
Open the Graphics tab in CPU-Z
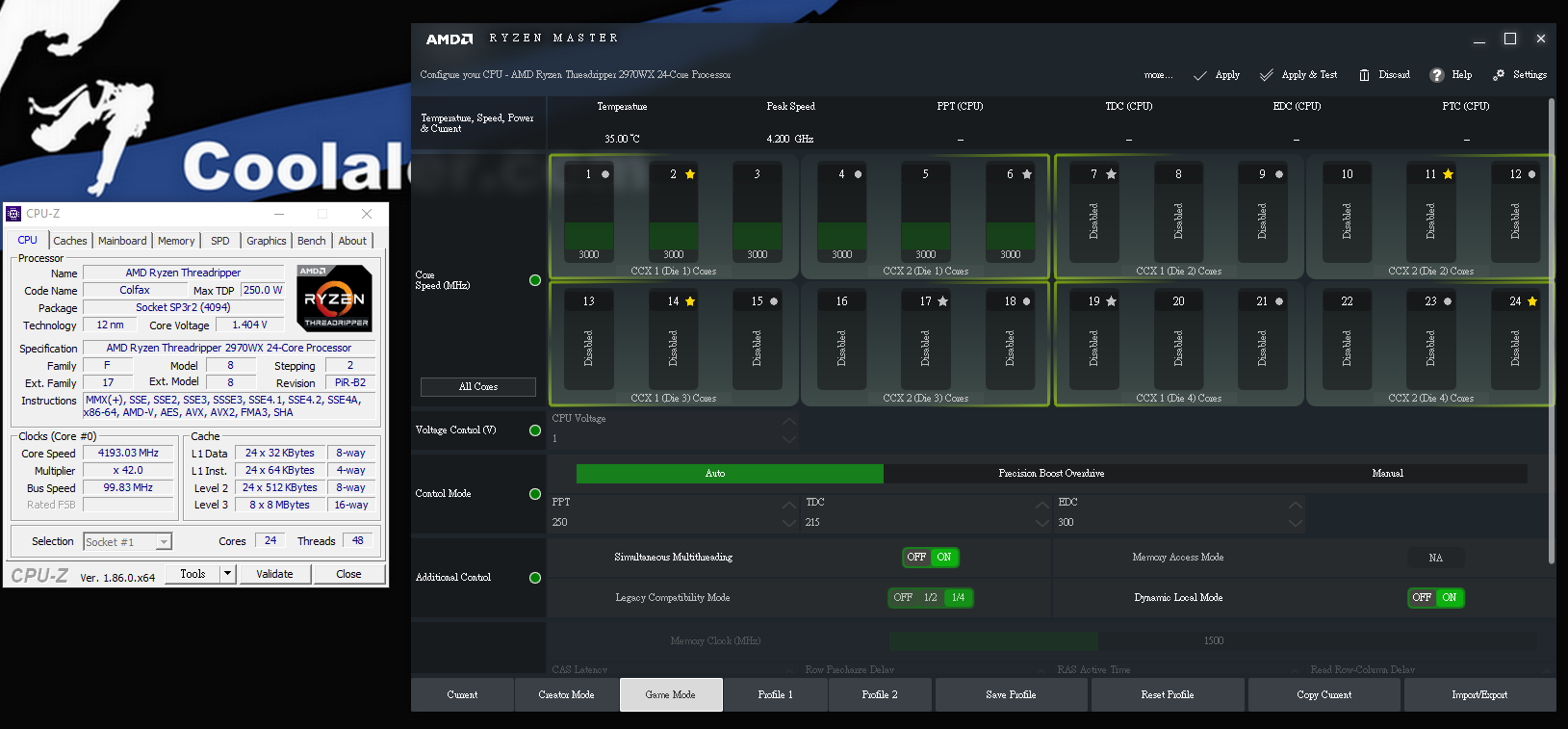[267, 241]
